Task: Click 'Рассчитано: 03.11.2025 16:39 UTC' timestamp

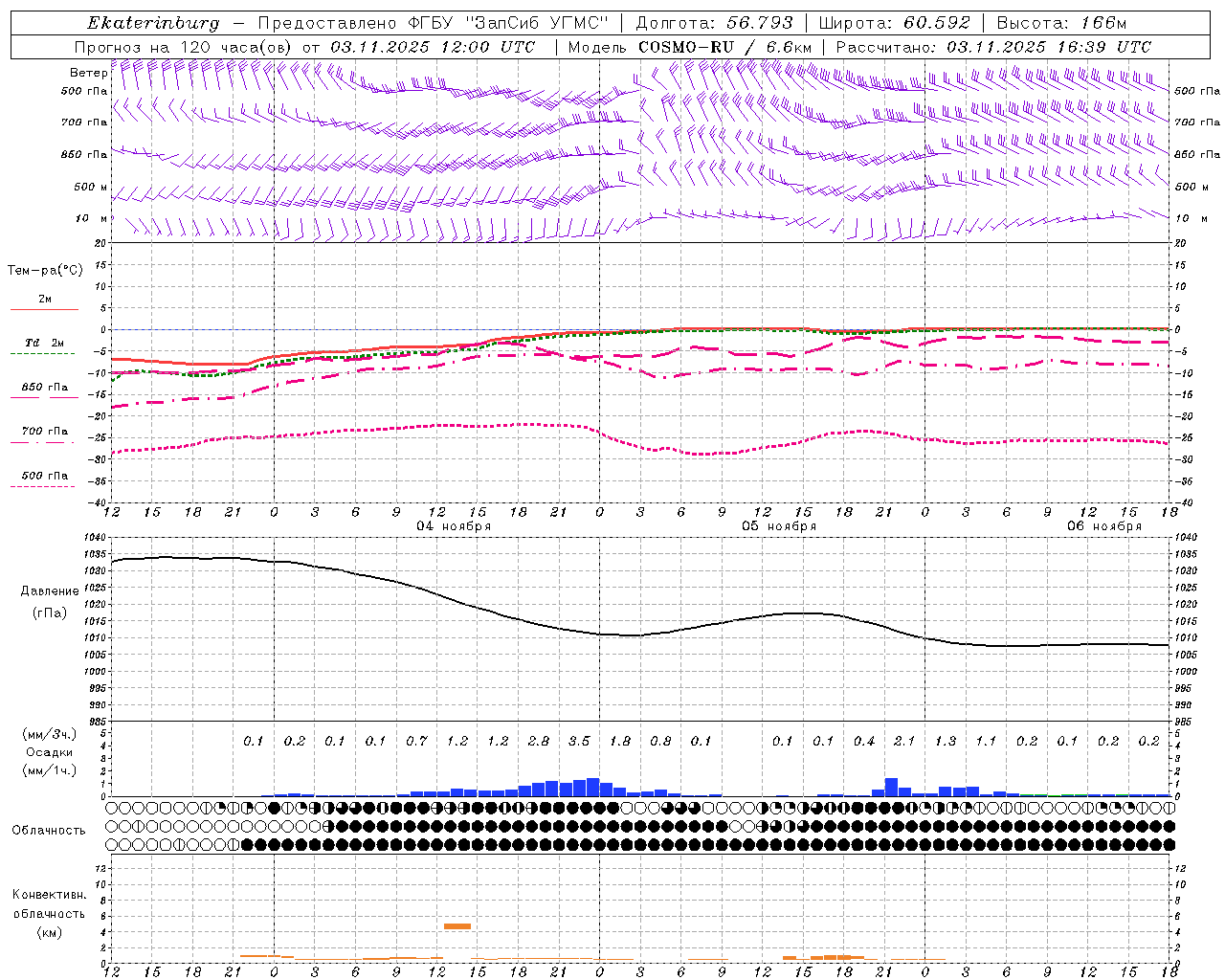Action: pyautogui.click(x=993, y=47)
